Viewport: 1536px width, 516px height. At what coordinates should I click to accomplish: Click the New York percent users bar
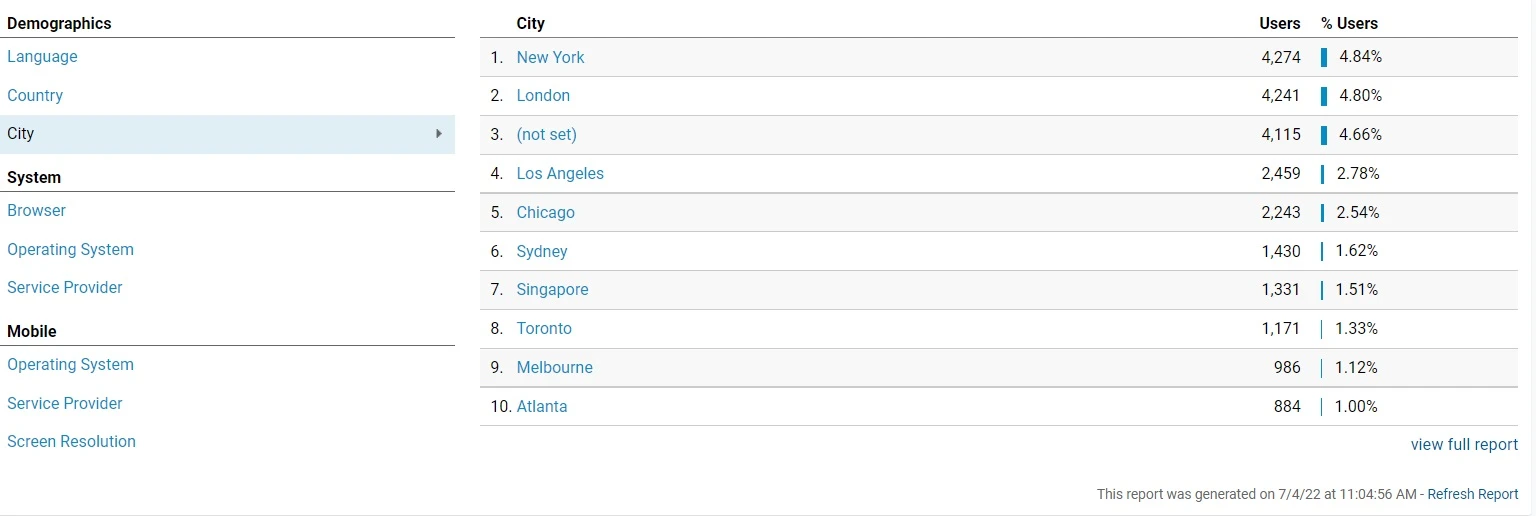(1324, 58)
